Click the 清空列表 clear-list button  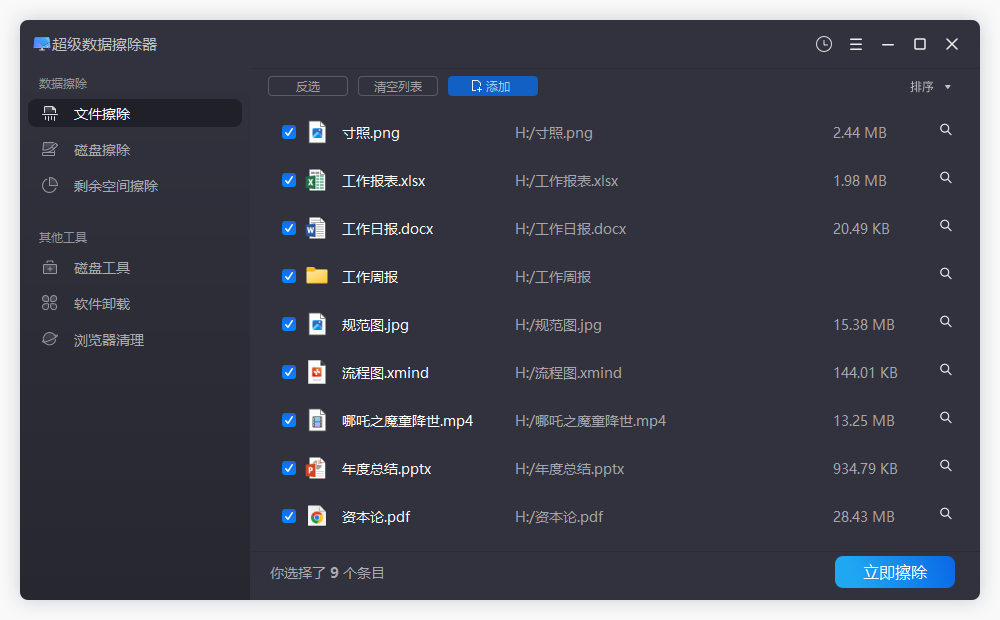click(397, 86)
